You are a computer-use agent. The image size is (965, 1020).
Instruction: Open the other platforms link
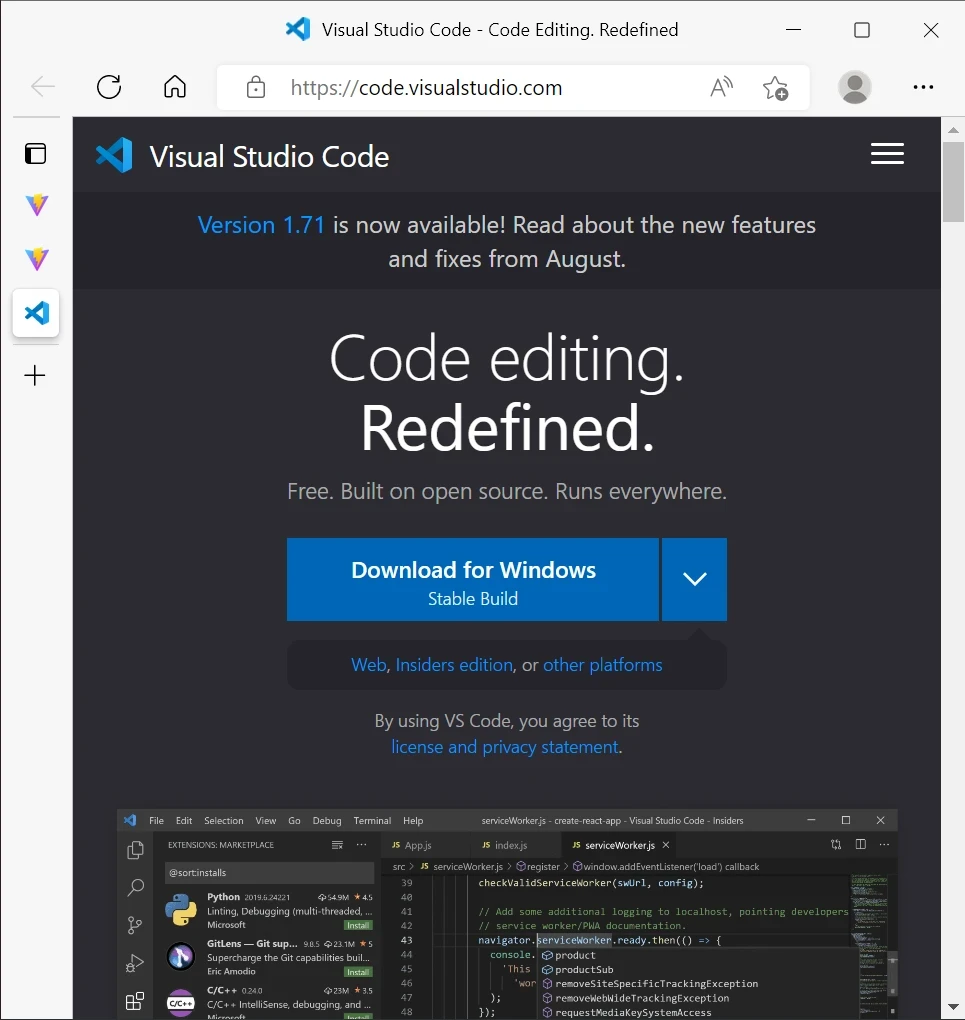tap(603, 665)
